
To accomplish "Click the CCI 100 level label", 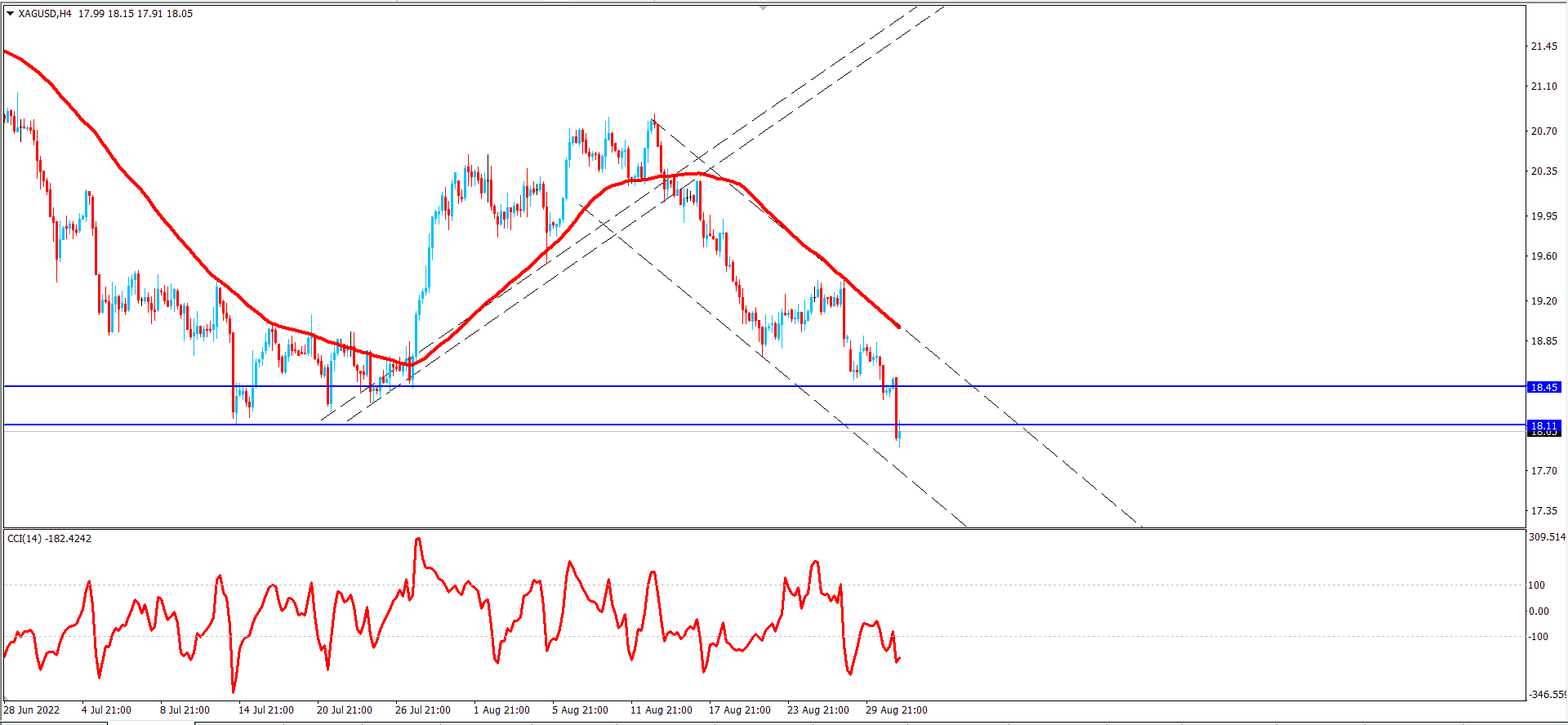I will click(x=1537, y=585).
